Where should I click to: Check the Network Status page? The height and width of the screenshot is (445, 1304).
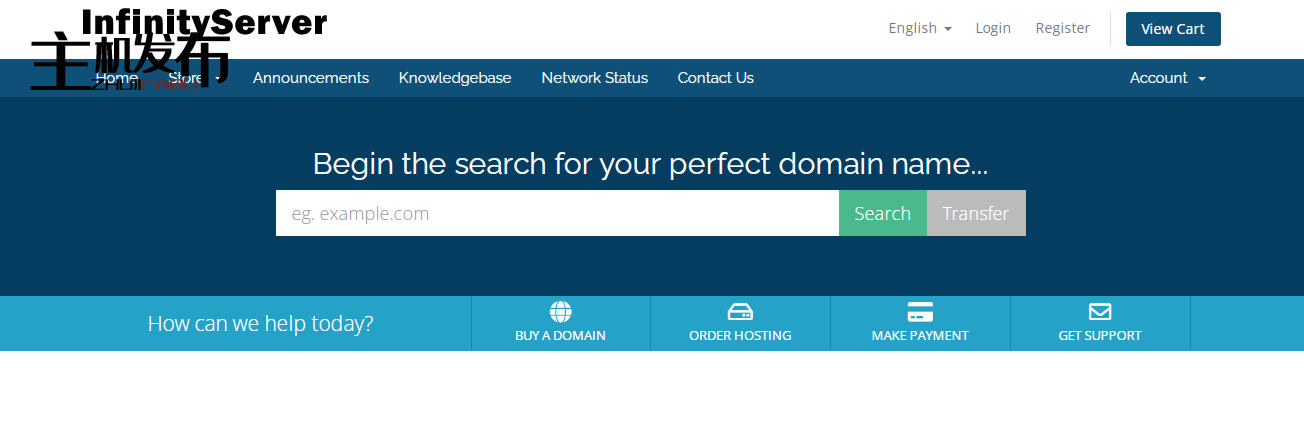click(x=594, y=78)
